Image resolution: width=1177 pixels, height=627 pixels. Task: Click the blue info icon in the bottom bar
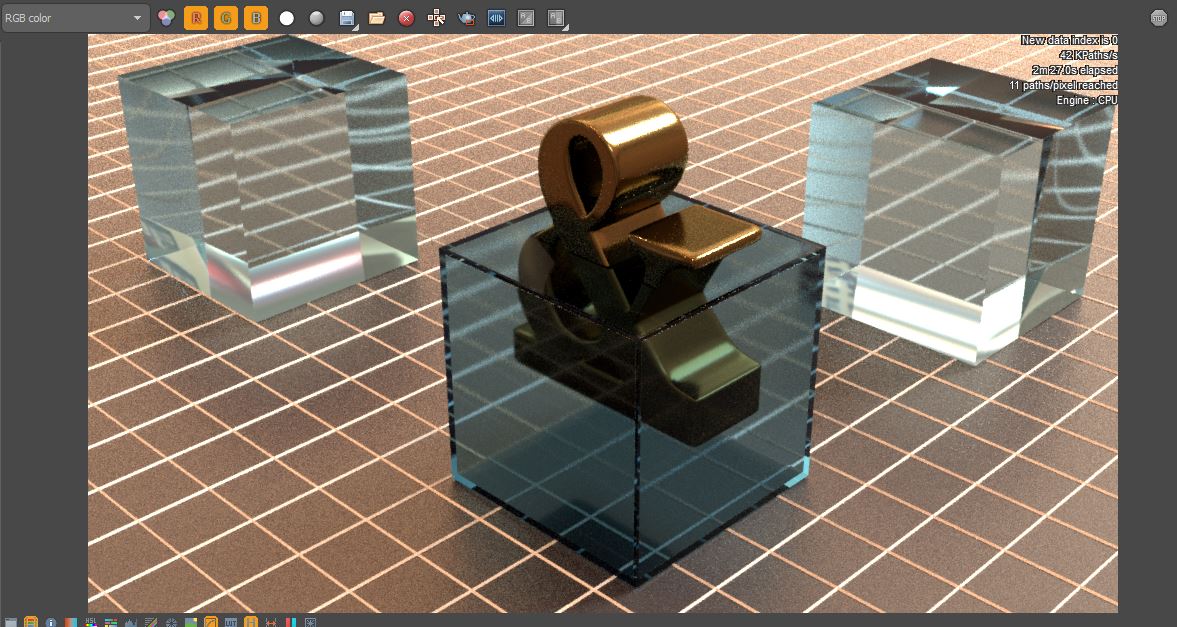click(51, 622)
